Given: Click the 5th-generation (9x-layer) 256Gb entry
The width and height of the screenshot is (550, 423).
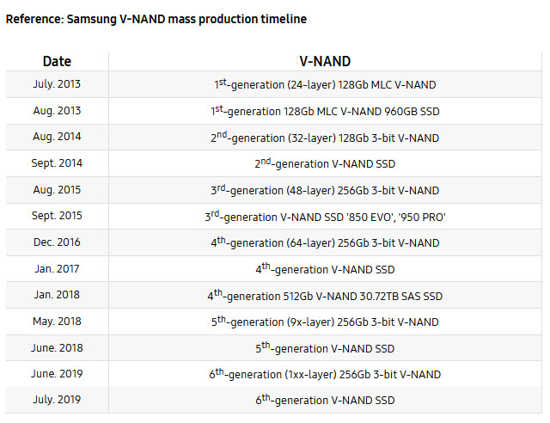Looking at the screenshot, I should (325, 322).
